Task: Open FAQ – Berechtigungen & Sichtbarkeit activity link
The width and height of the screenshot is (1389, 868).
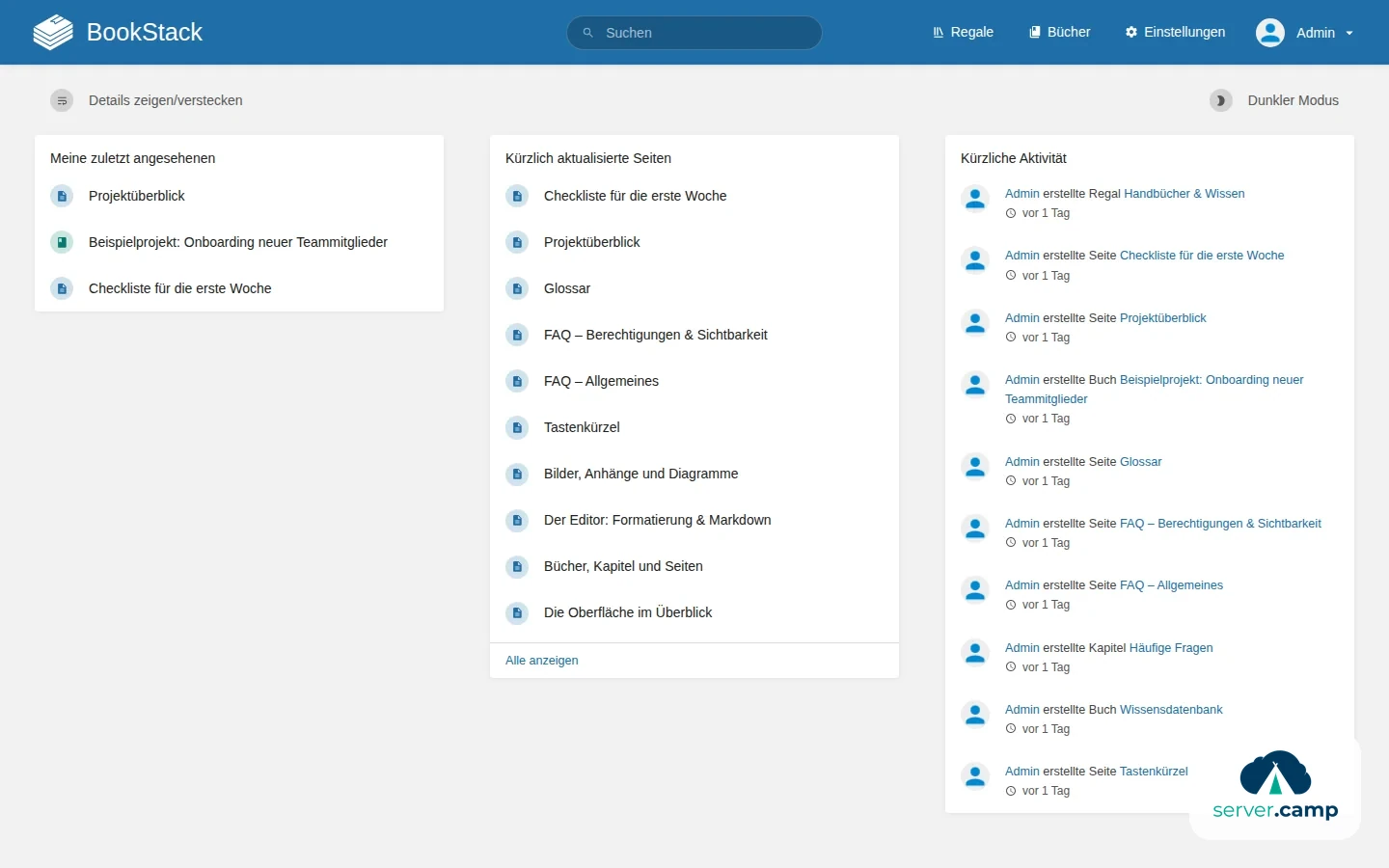Action: point(1220,524)
